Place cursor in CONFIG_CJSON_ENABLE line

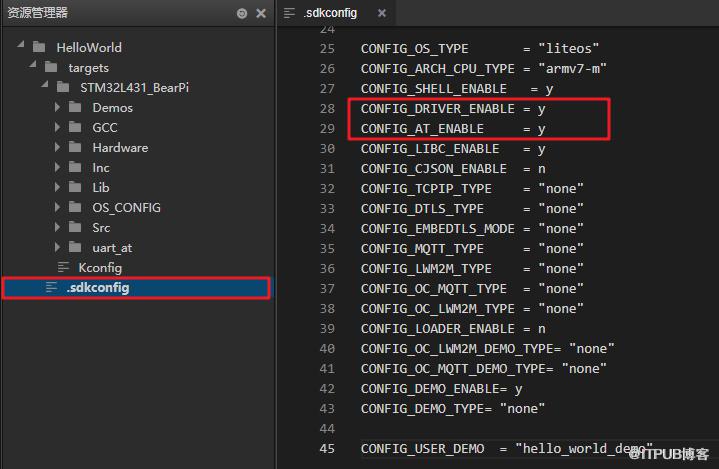(453, 169)
